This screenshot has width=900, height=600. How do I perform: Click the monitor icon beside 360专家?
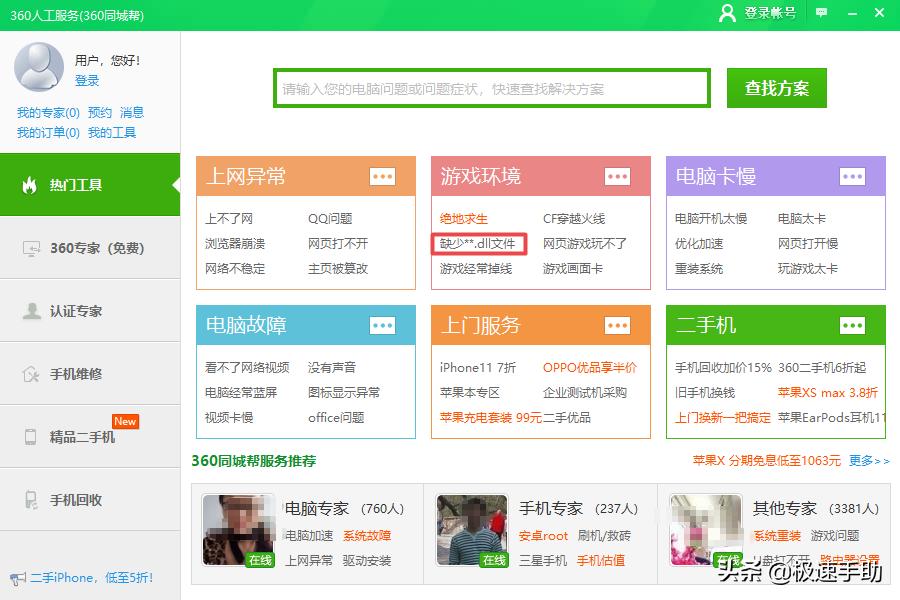pos(31,249)
